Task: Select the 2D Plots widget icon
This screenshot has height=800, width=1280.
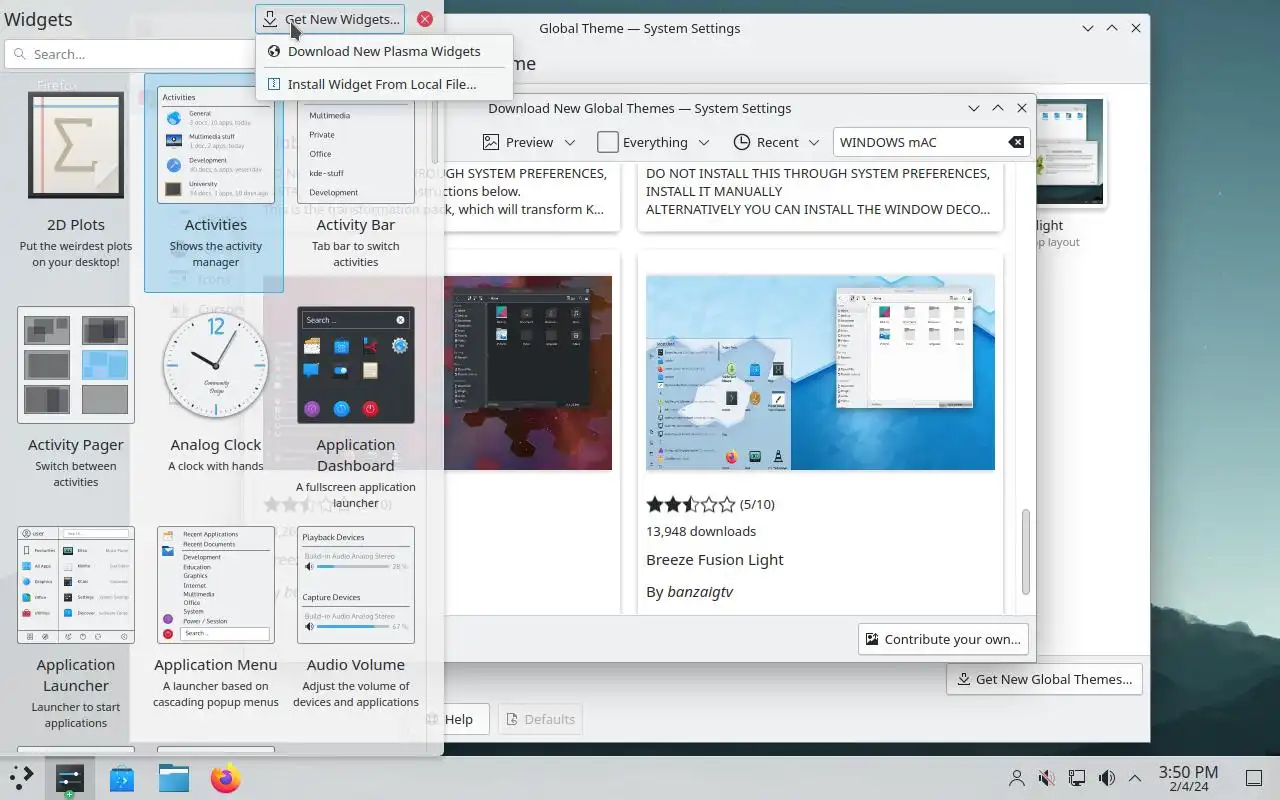Action: tap(76, 146)
